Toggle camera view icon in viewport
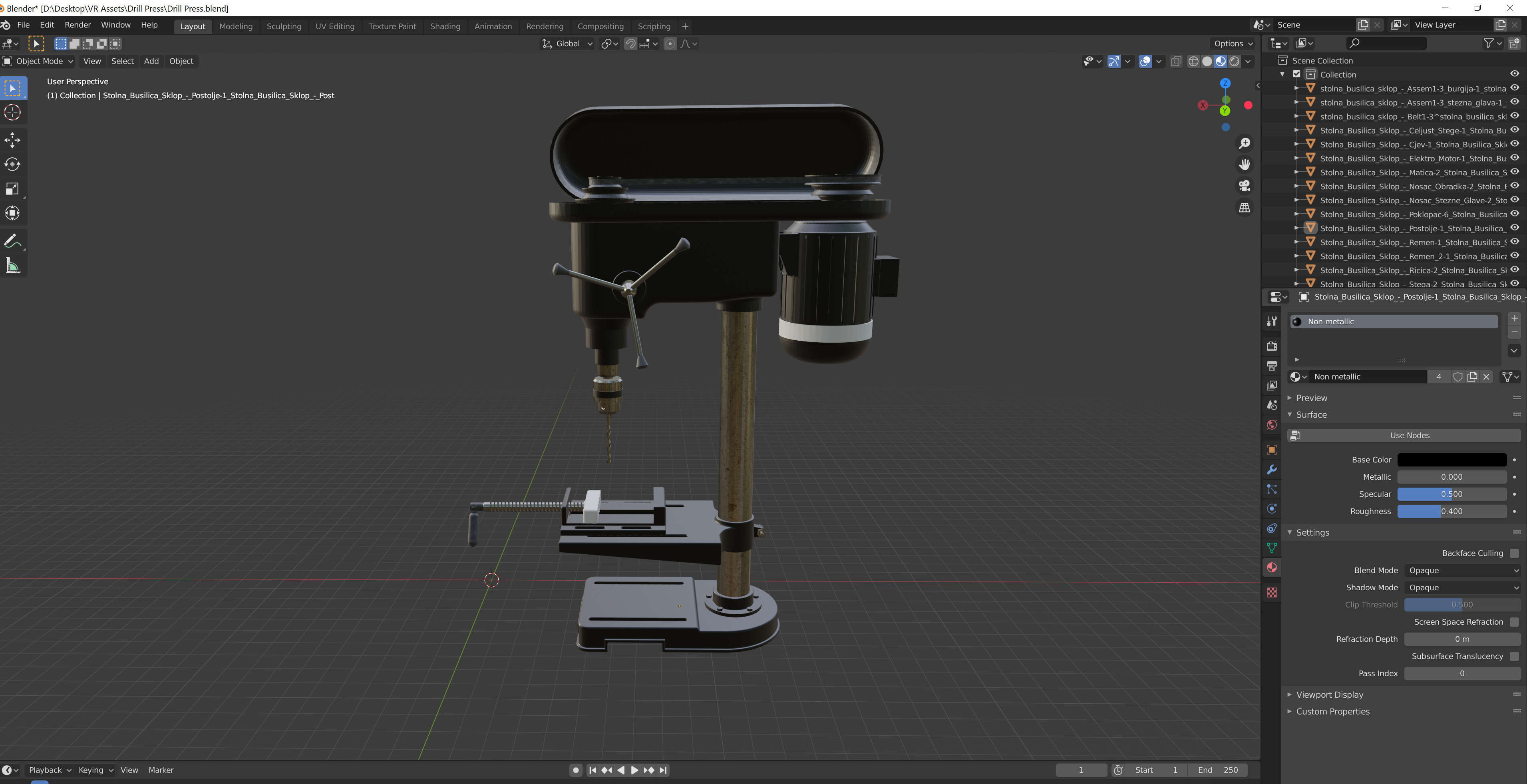The image size is (1527, 784). point(1244,186)
